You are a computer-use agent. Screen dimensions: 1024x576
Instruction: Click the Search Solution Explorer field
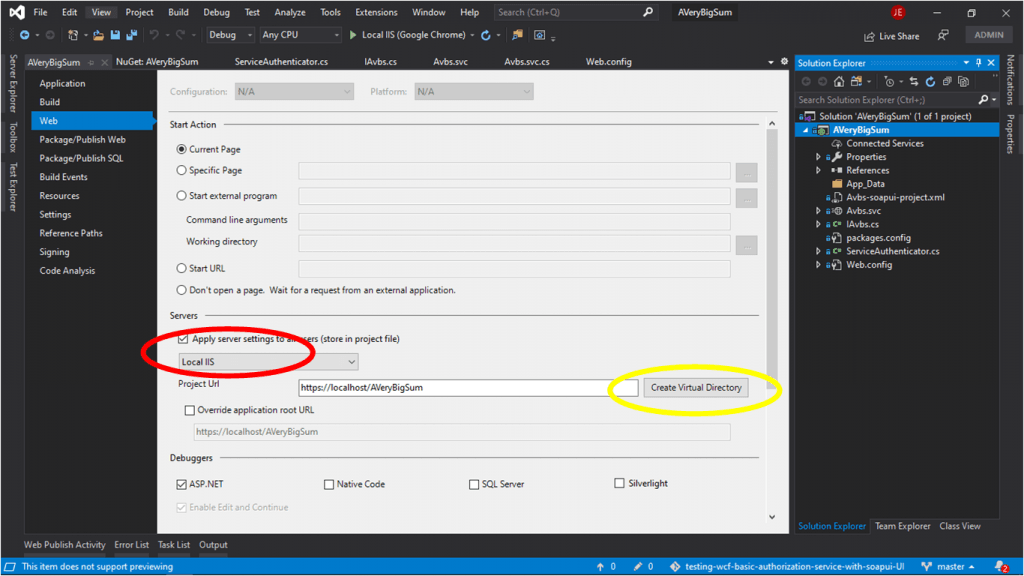point(887,100)
